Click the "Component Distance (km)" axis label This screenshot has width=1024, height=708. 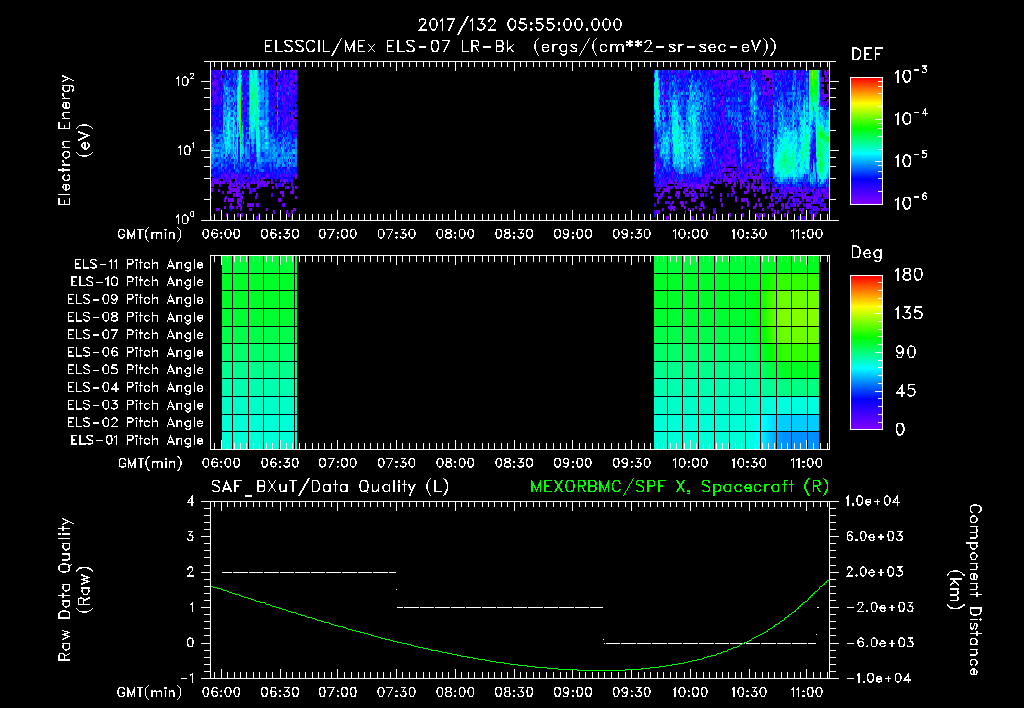pos(965,590)
